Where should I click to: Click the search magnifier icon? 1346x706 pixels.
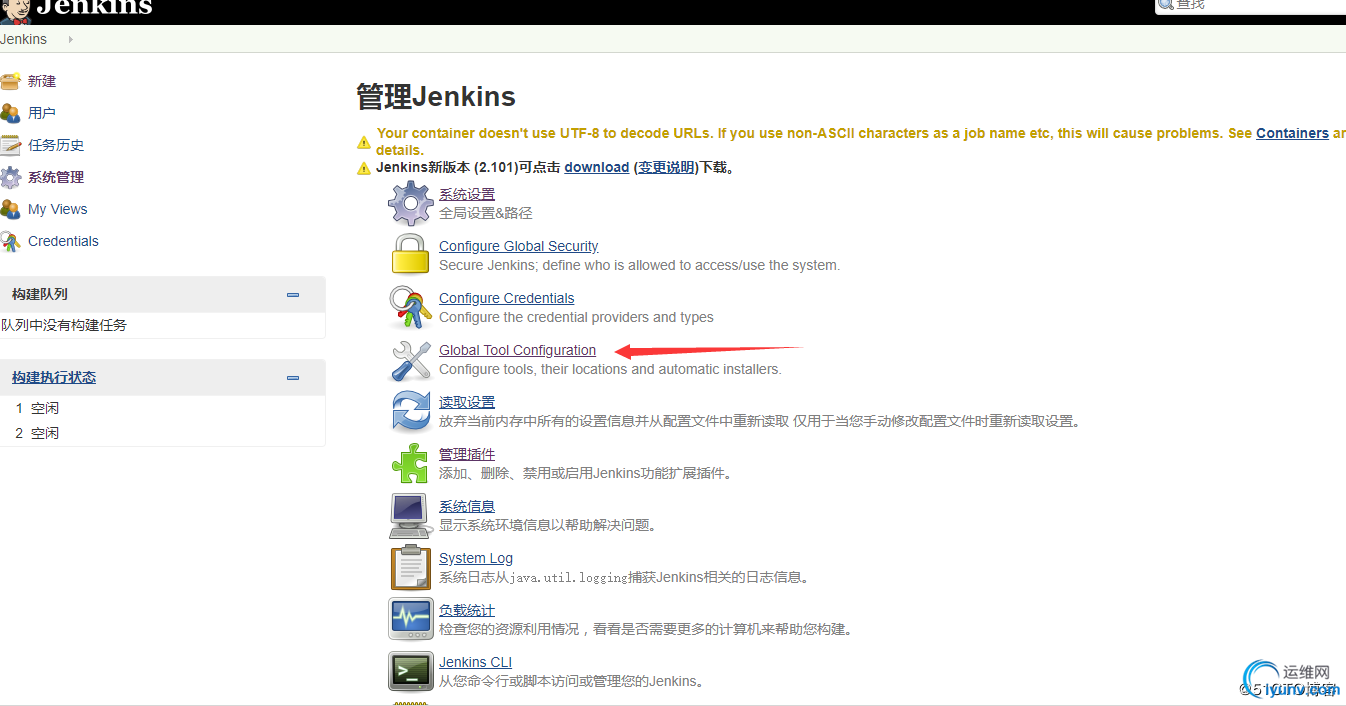1166,5
